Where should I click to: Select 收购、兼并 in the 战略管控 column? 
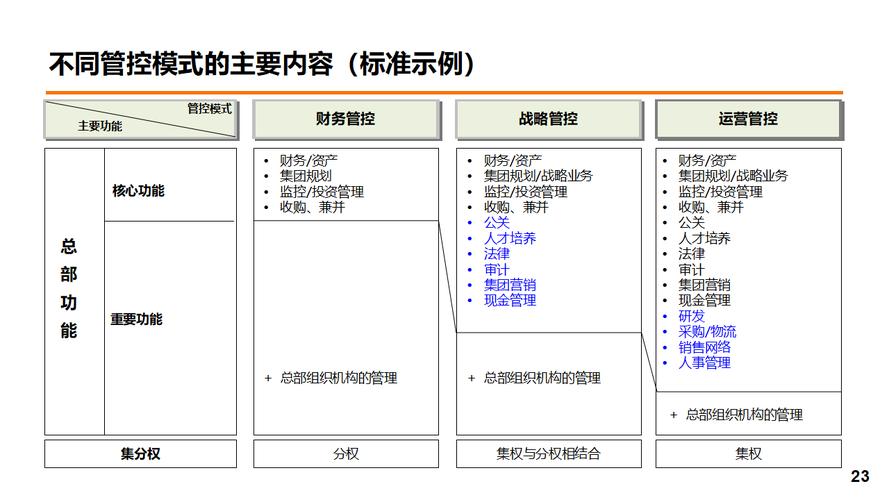(516, 207)
